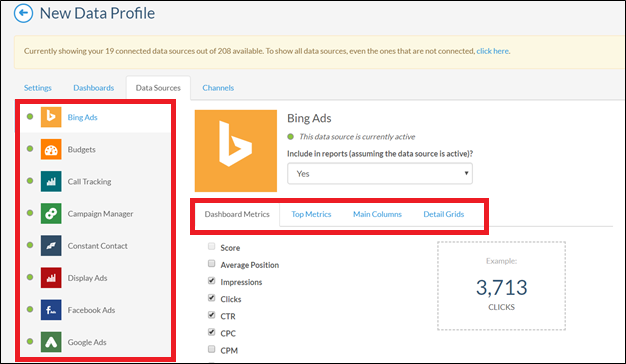Switch to the Dashboards tab
The width and height of the screenshot is (626, 364).
click(x=93, y=88)
